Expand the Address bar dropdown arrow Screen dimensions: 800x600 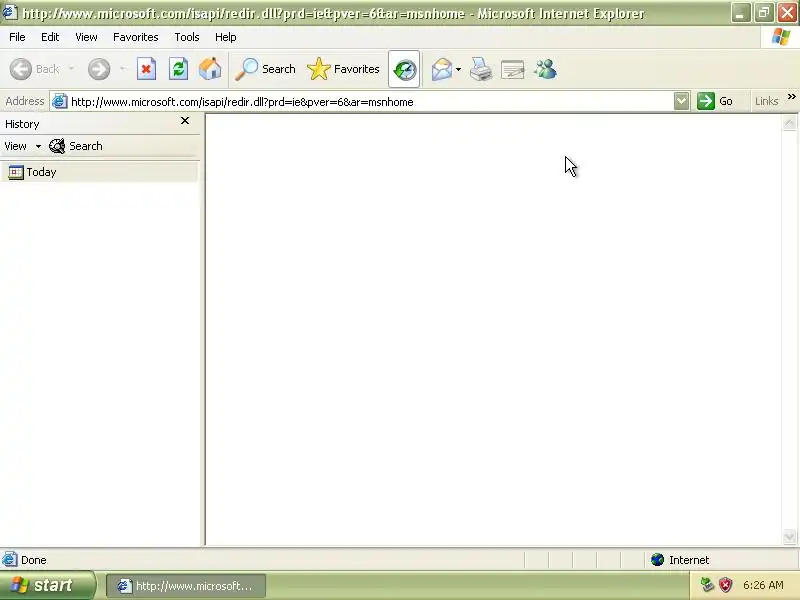681,101
